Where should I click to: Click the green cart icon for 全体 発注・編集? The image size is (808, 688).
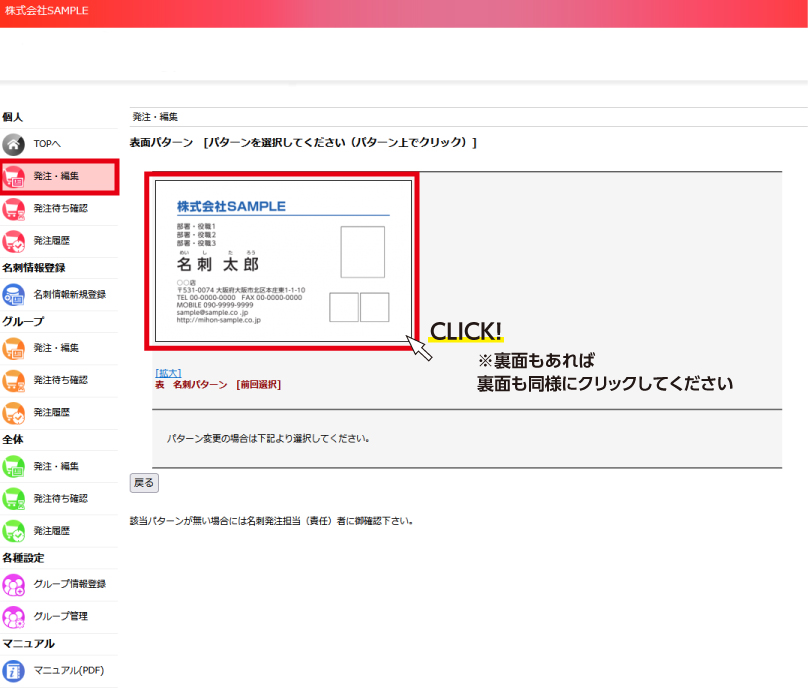(x=14, y=466)
